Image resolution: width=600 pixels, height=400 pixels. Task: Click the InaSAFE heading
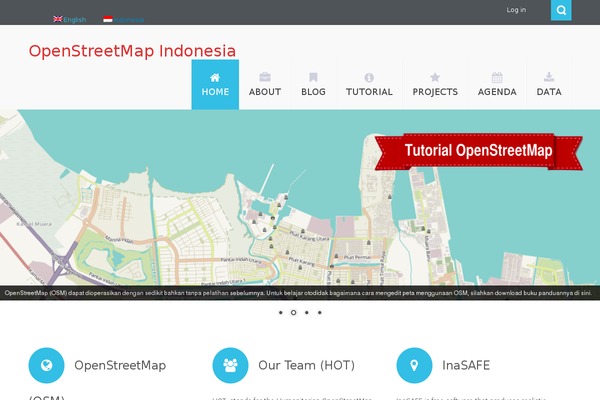coord(466,365)
